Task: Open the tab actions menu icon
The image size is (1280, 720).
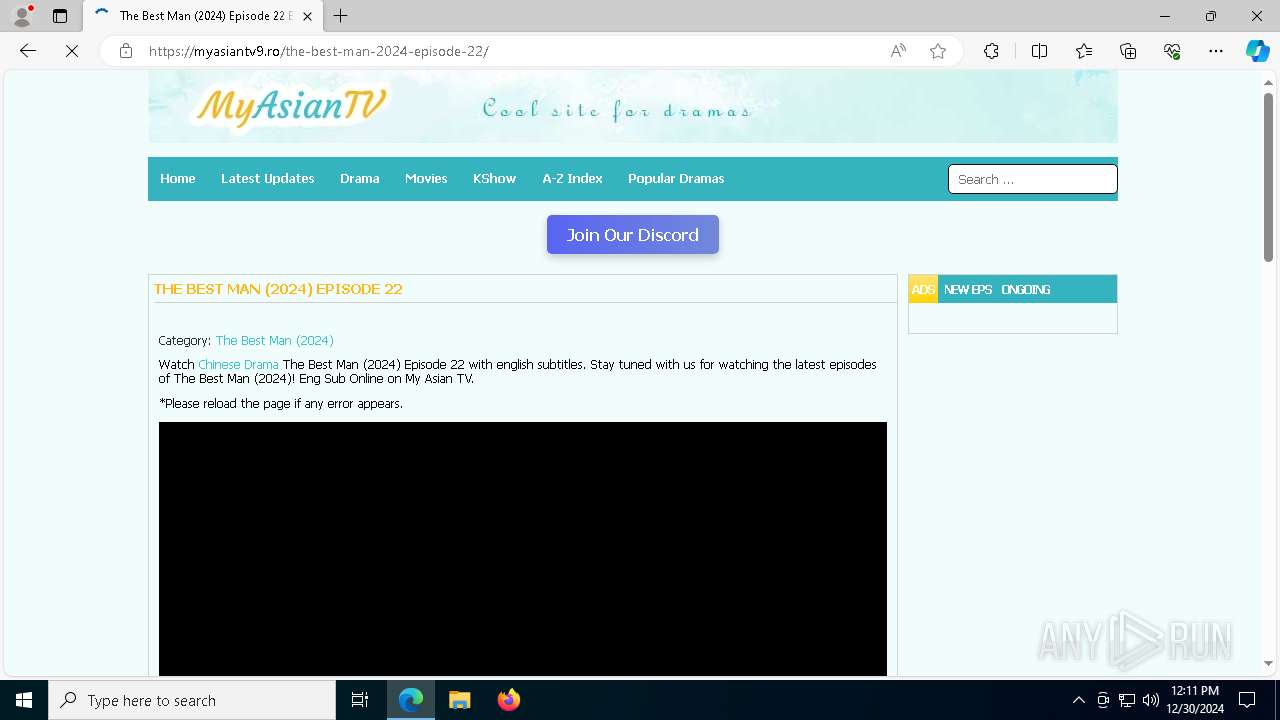Action: point(60,16)
